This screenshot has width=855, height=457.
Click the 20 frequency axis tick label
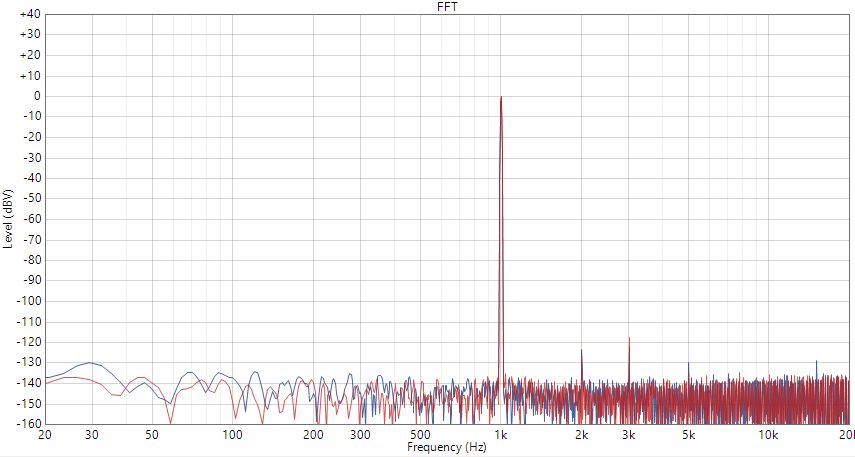point(45,436)
